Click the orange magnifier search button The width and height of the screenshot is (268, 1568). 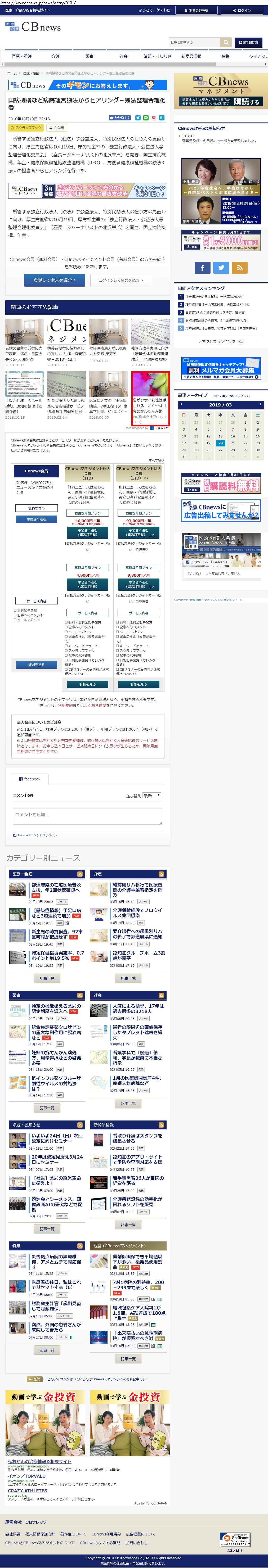[226, 42]
